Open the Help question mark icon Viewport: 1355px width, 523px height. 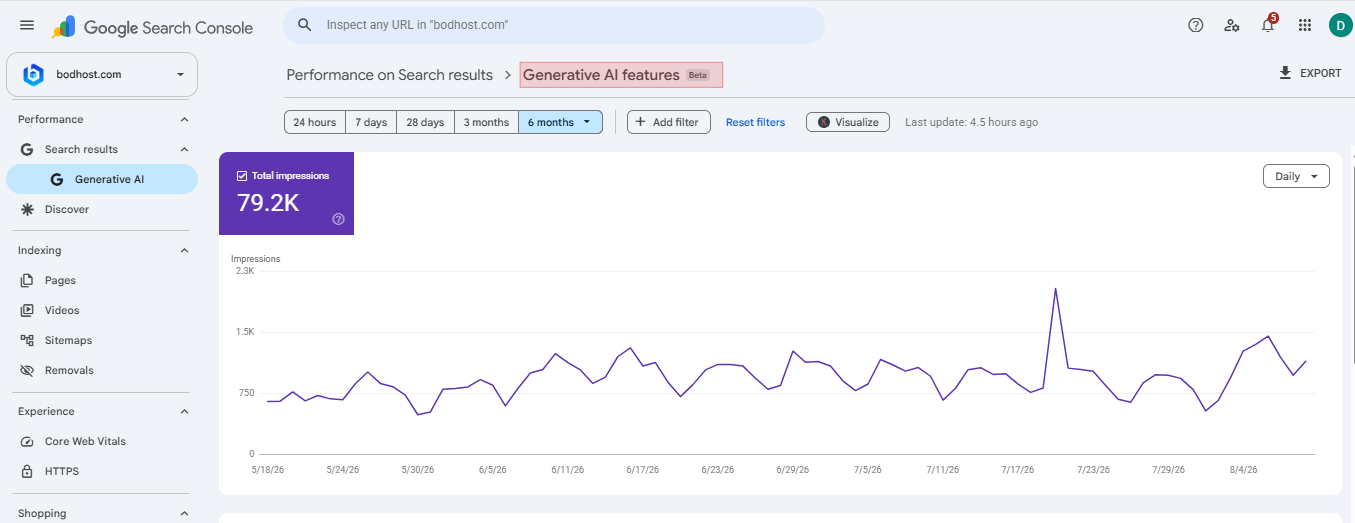tap(1195, 25)
